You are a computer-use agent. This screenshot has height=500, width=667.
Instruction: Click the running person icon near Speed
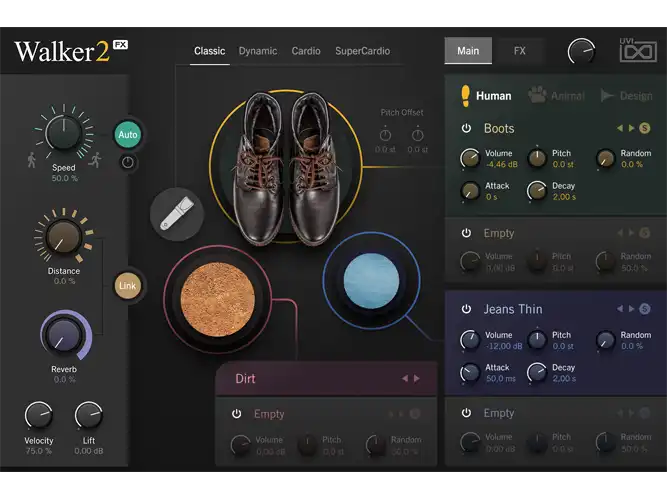(x=96, y=160)
